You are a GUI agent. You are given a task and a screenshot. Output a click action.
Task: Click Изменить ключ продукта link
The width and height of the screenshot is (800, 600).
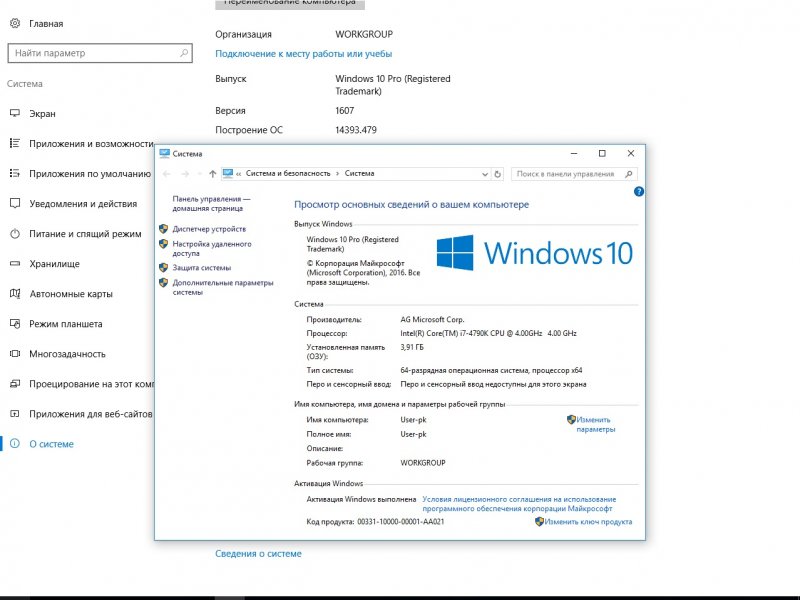[x=588, y=521]
